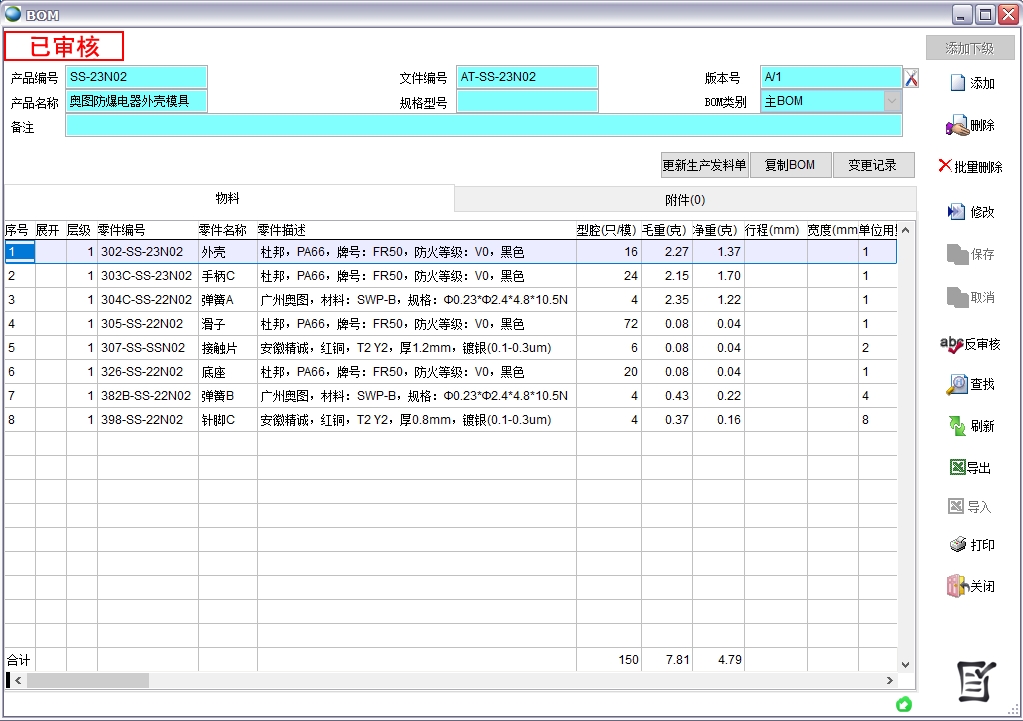Select the 物料 tab
The height and width of the screenshot is (721, 1023).
pyautogui.click(x=228, y=199)
